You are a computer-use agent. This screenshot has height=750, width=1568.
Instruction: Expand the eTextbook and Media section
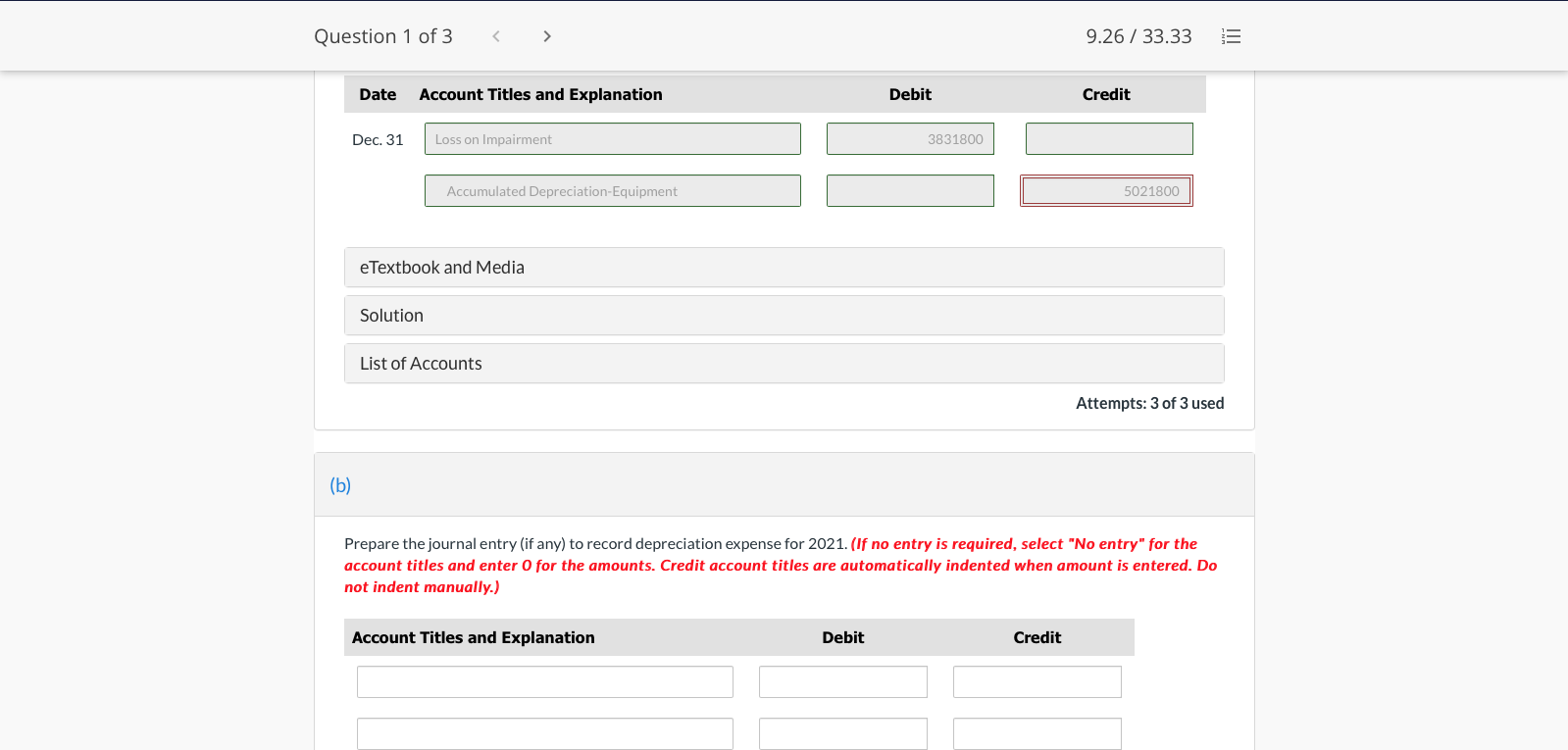pos(784,268)
